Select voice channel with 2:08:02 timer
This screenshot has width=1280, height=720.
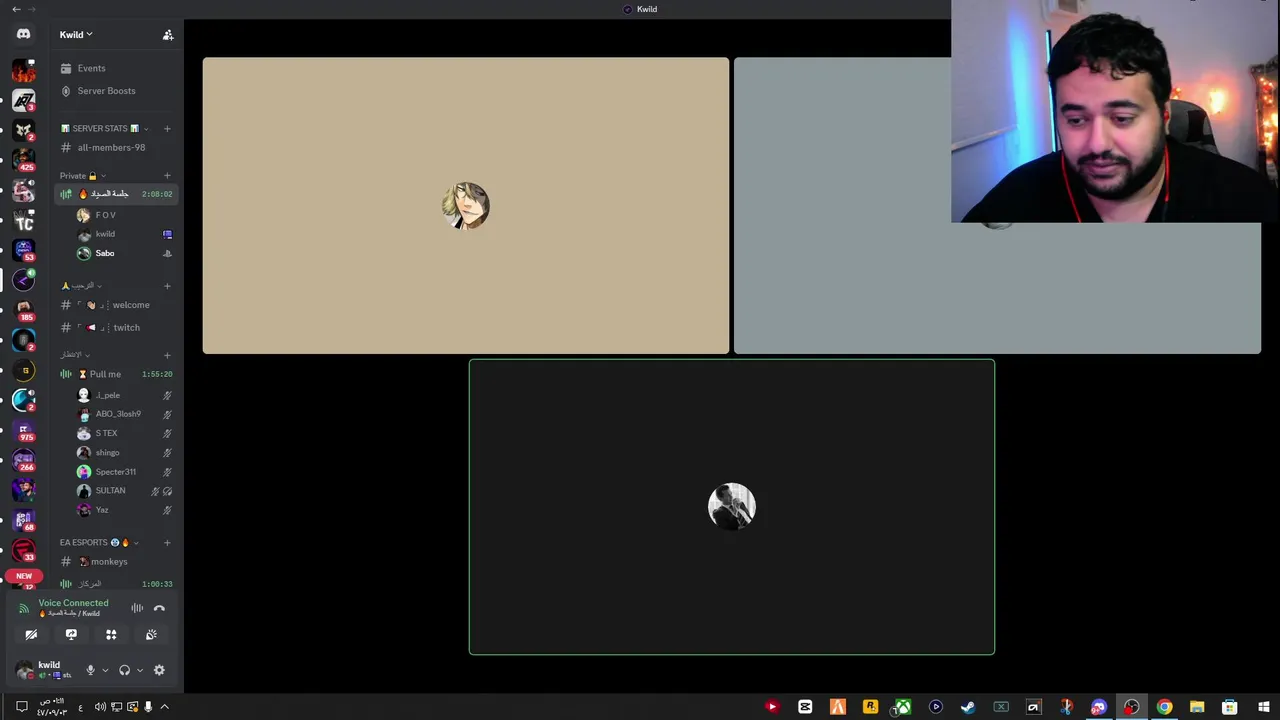pos(117,194)
